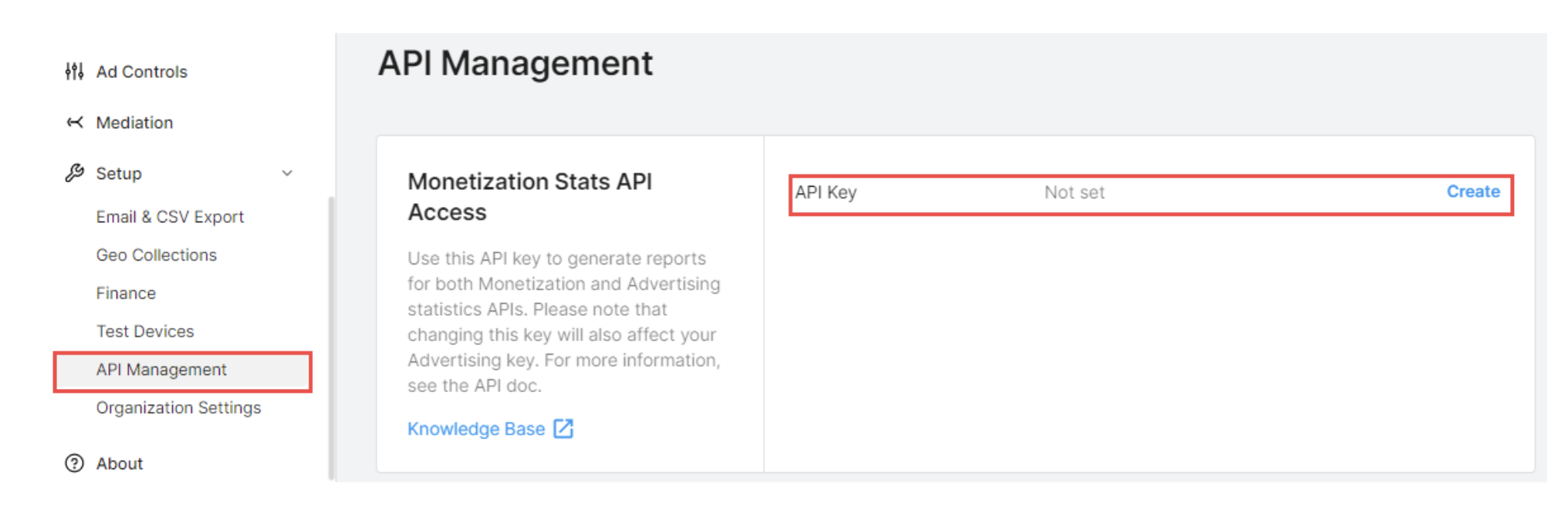The image size is (1568, 517).
Task: Open Ad Controls in the sidebar
Action: click(141, 72)
